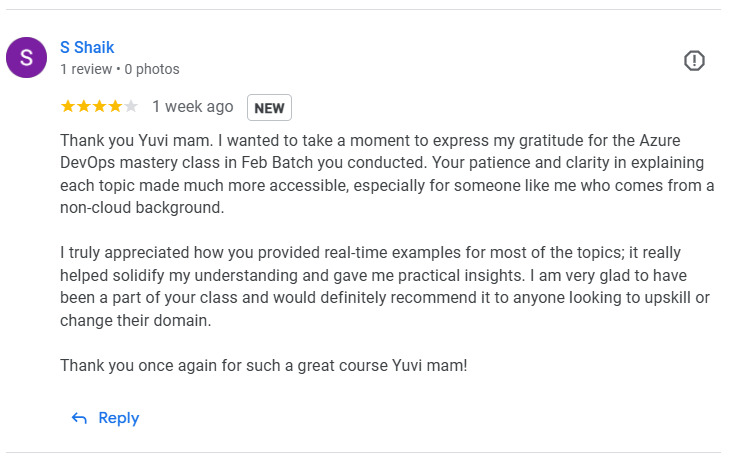Click the paragraph starting "I truly appreciated"
This screenshot has height=457, width=743.
coord(385,286)
